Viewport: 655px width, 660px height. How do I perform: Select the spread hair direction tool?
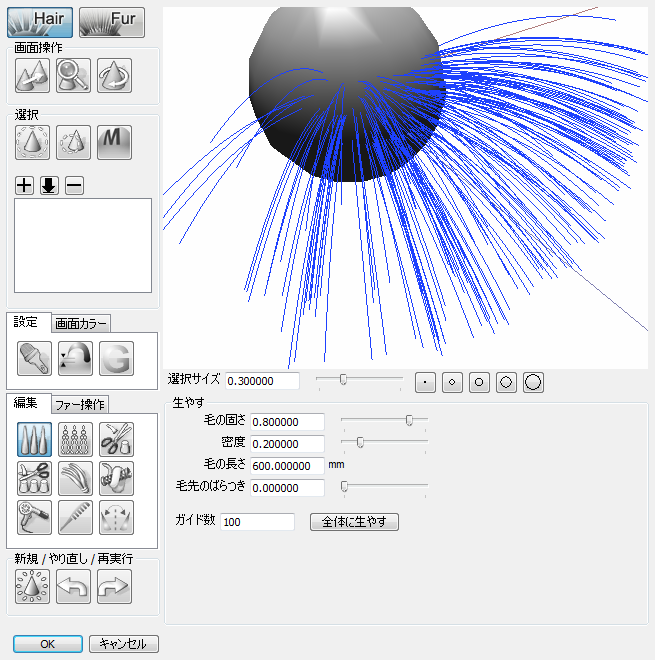(117, 517)
